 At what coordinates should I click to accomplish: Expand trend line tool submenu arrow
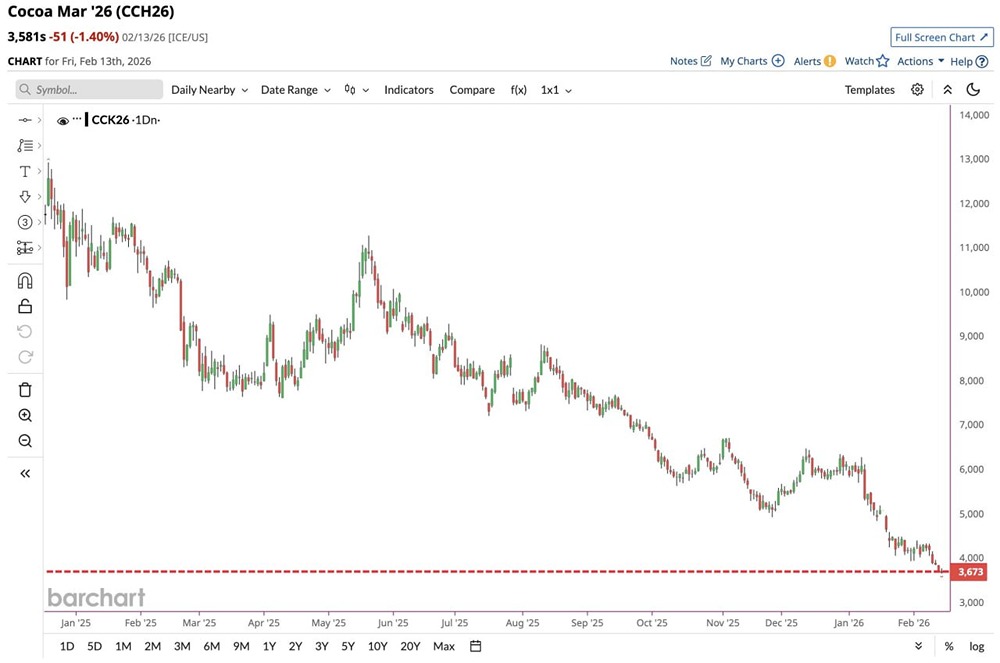pyautogui.click(x=40, y=120)
